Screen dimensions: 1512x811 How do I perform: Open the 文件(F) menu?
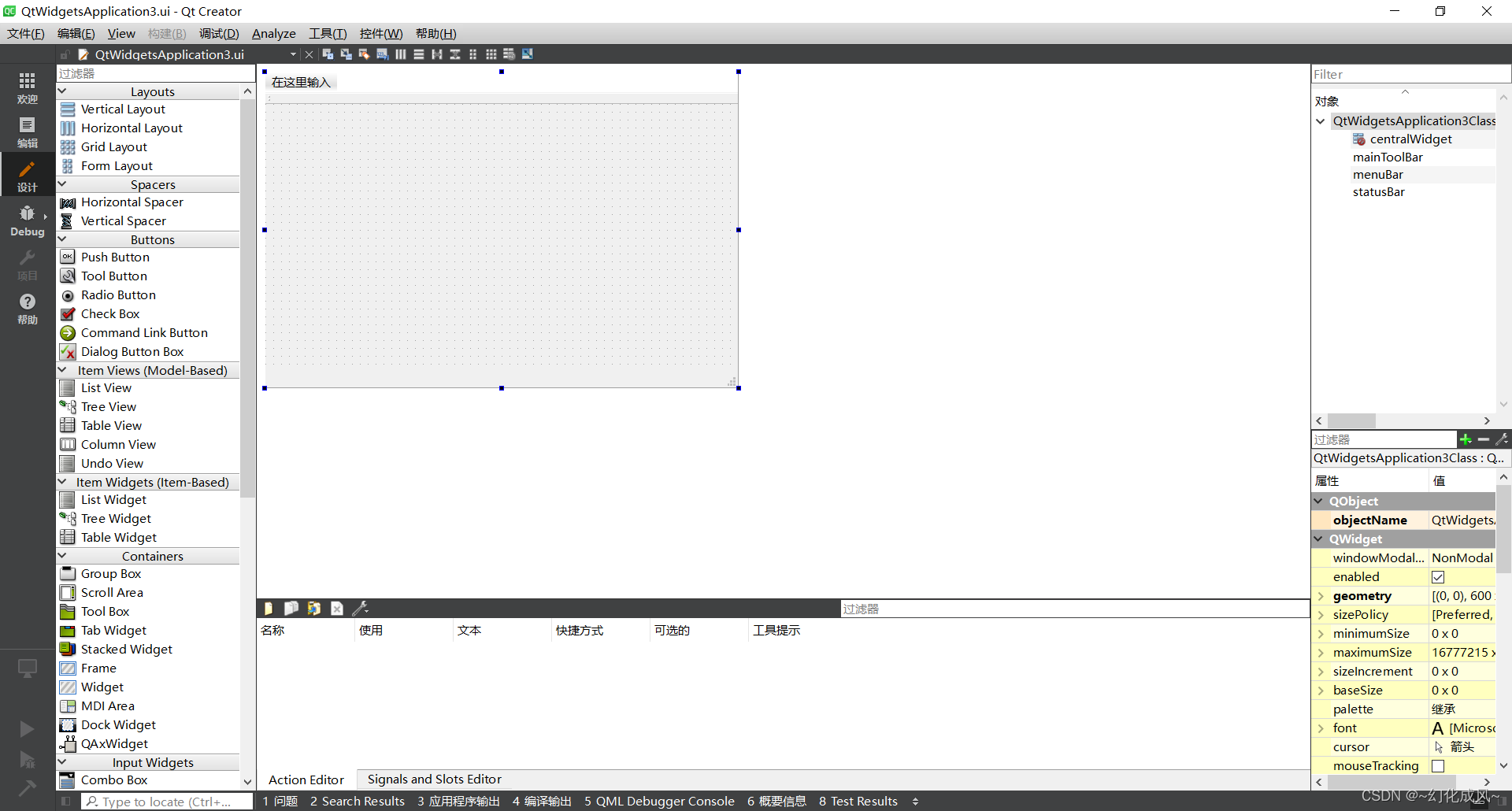(x=26, y=33)
